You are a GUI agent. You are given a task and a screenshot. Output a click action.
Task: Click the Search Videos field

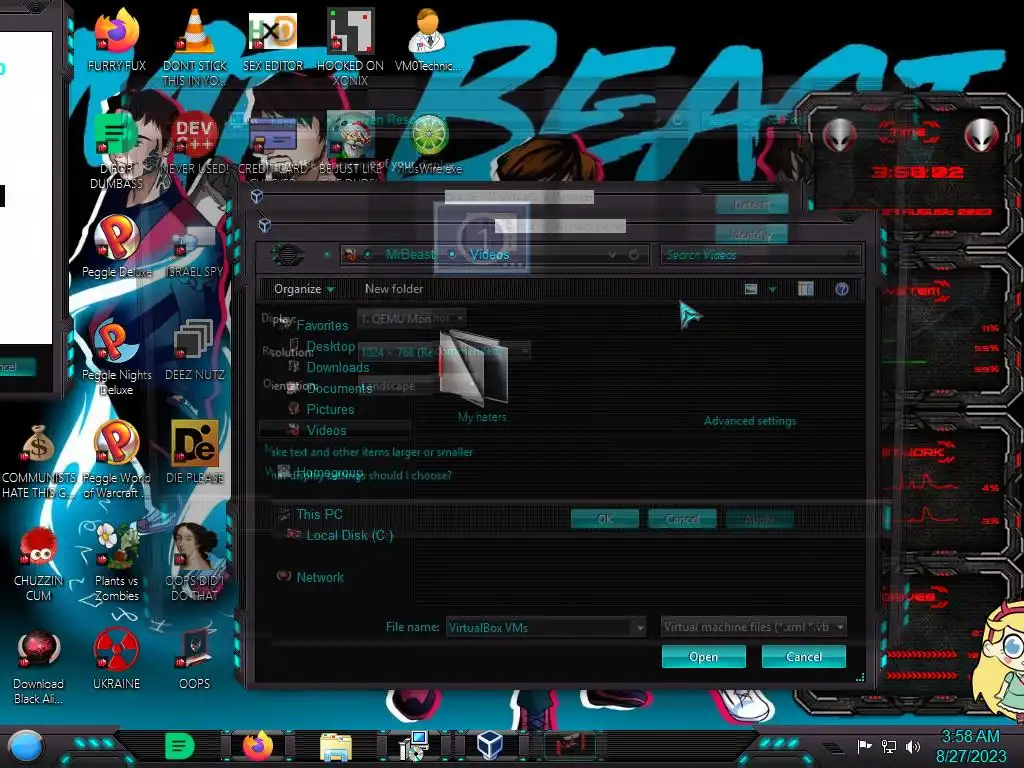(x=761, y=255)
